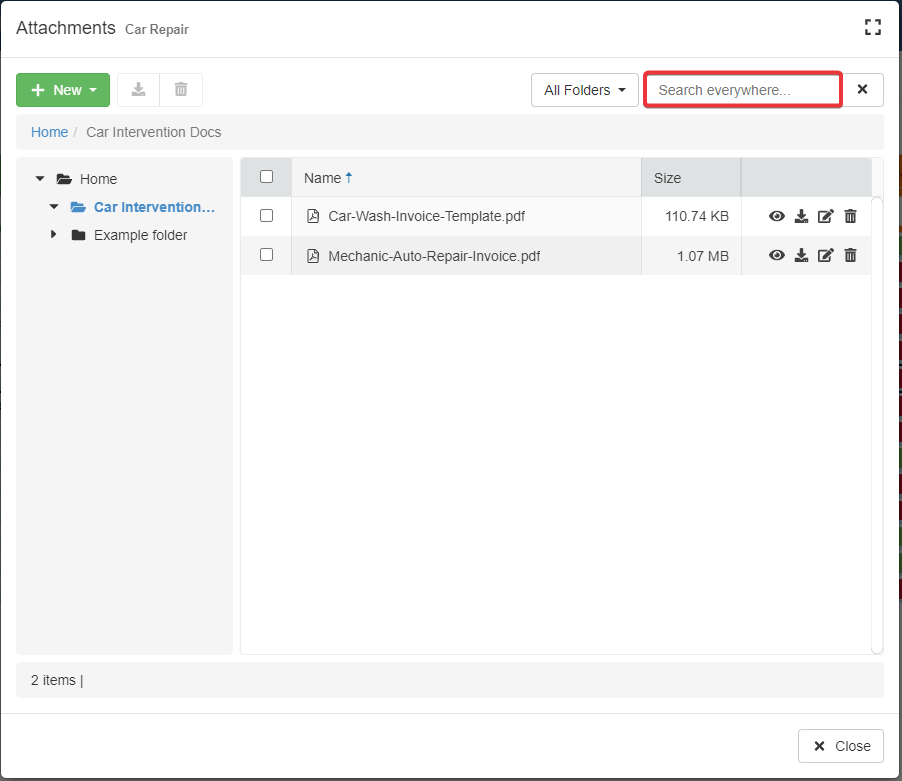Tick the Mechanic-Auto-Repair-Invoice.pdf checkbox
This screenshot has height=781, width=902.
click(x=266, y=255)
